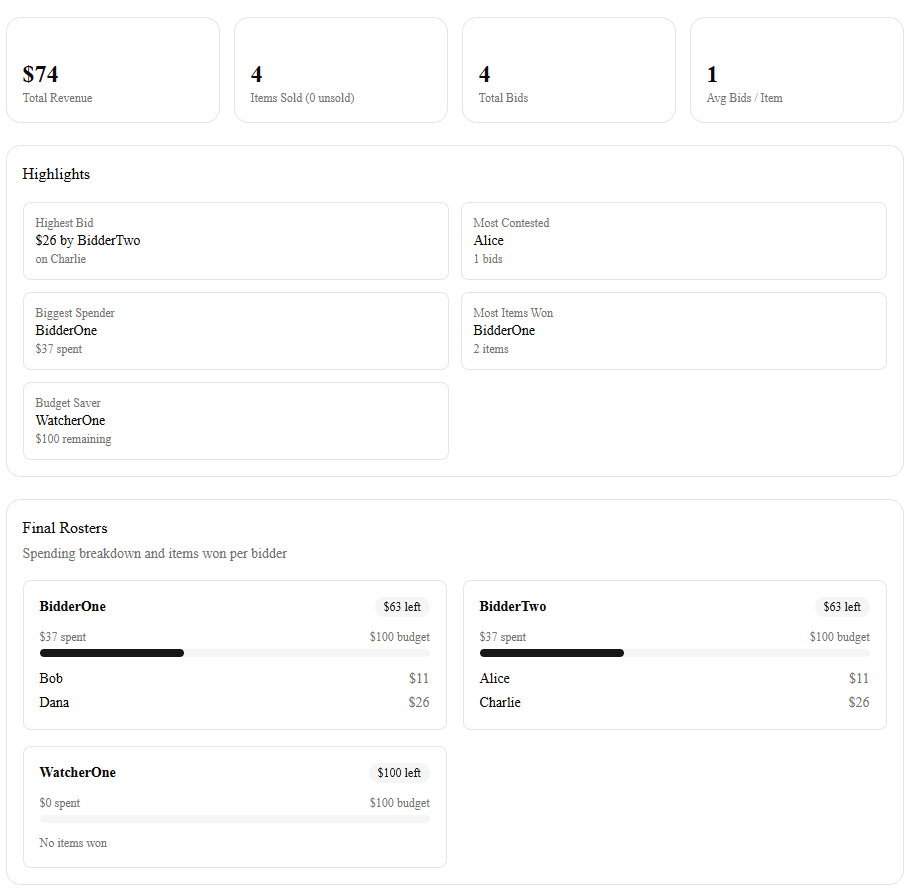Viewport: 919px width, 895px height.
Task: Click the $100 left badge on WatcherOne
Action: point(399,772)
